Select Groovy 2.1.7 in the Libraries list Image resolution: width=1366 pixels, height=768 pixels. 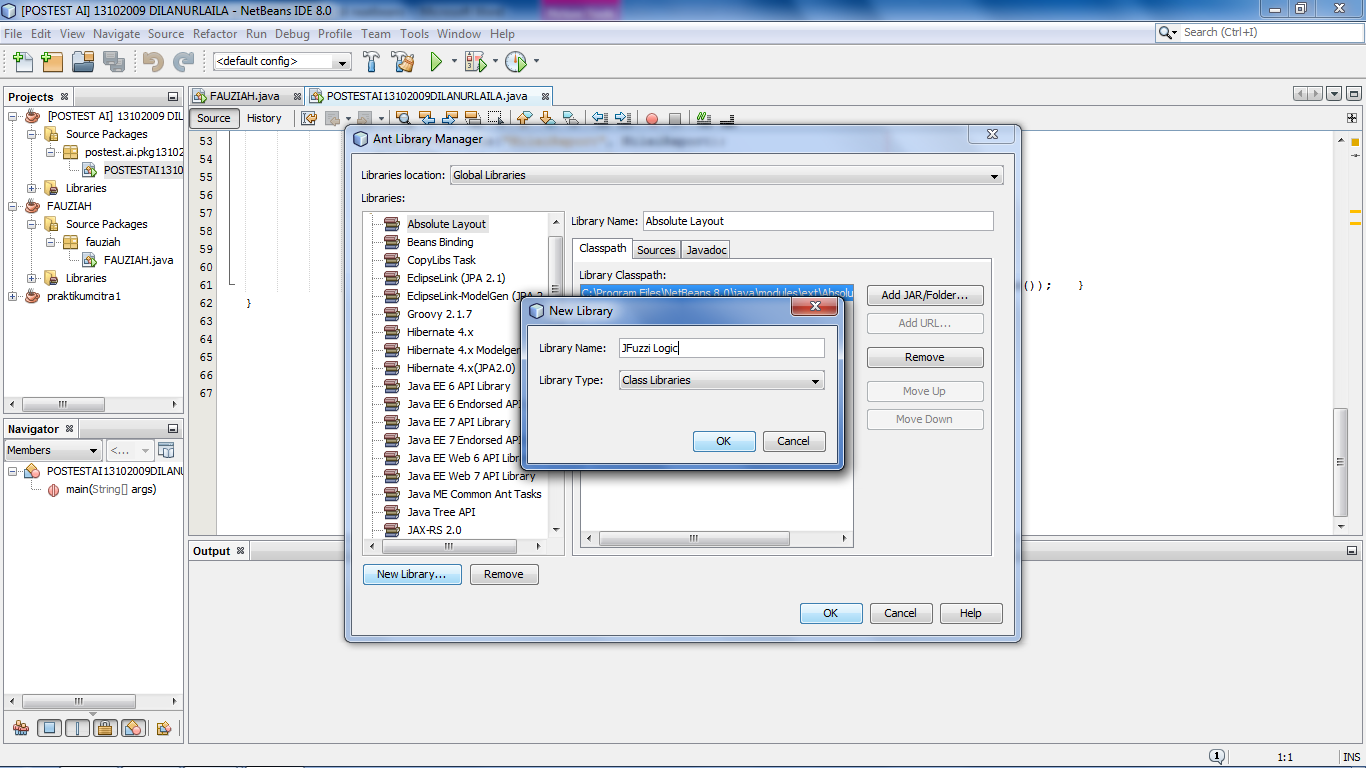click(439, 314)
